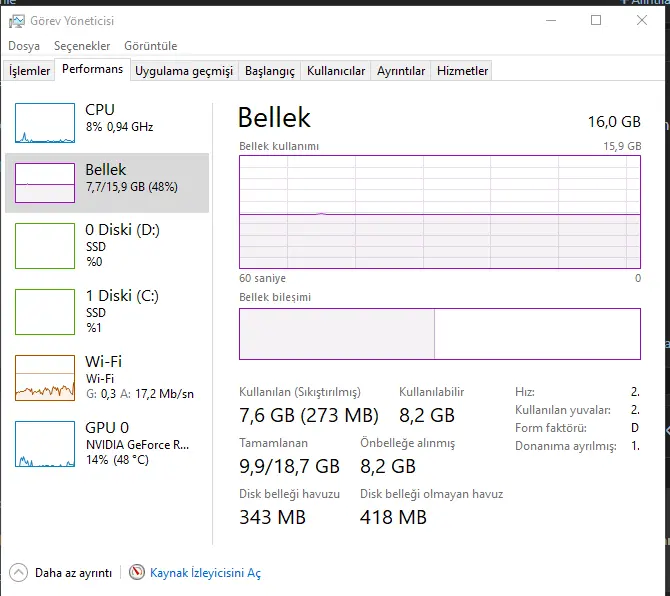Select Bellek 7,7/15,9 GB (48%) entry
670x596 pixels.
coord(107,183)
